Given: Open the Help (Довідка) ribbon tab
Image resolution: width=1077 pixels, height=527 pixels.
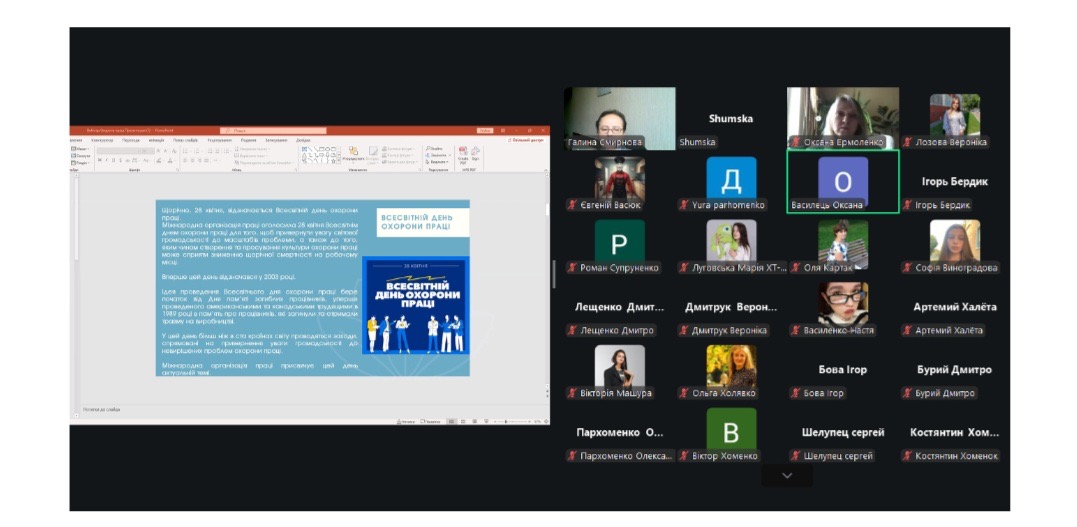Looking at the screenshot, I should click(303, 140).
